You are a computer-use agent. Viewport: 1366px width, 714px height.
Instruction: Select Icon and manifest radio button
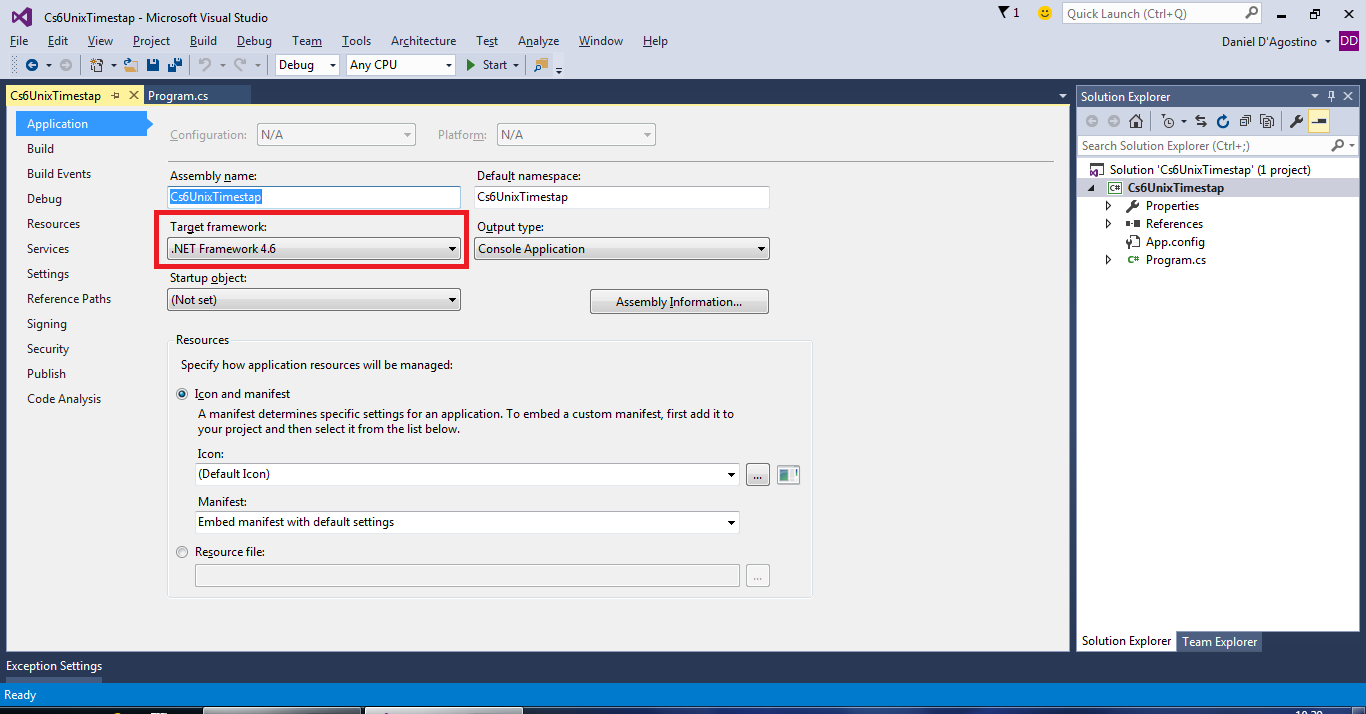click(182, 394)
